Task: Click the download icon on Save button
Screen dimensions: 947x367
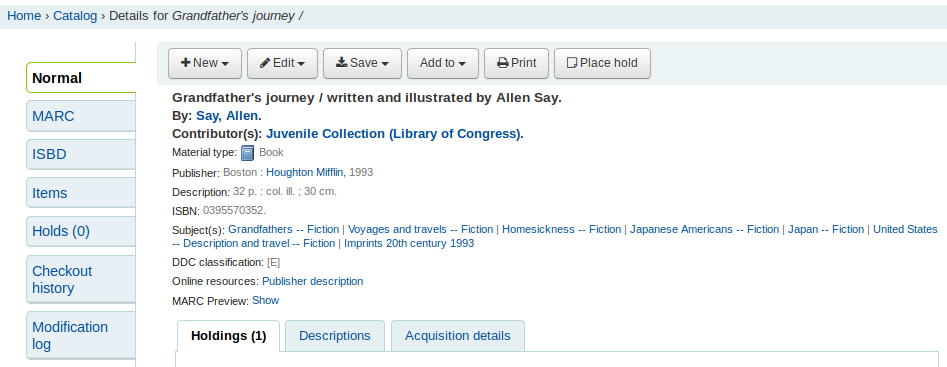Action: click(341, 62)
